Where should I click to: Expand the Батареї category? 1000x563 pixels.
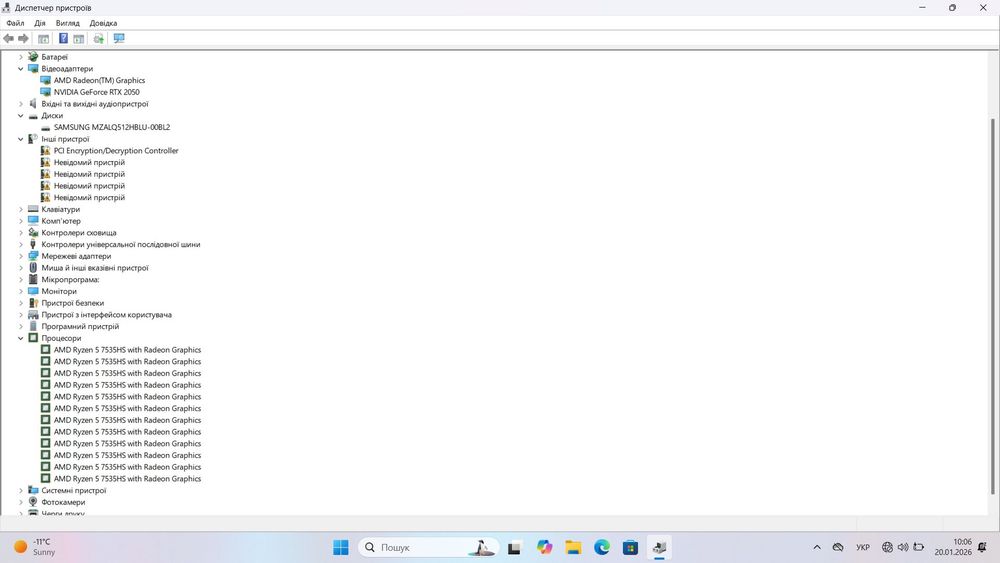click(20, 57)
